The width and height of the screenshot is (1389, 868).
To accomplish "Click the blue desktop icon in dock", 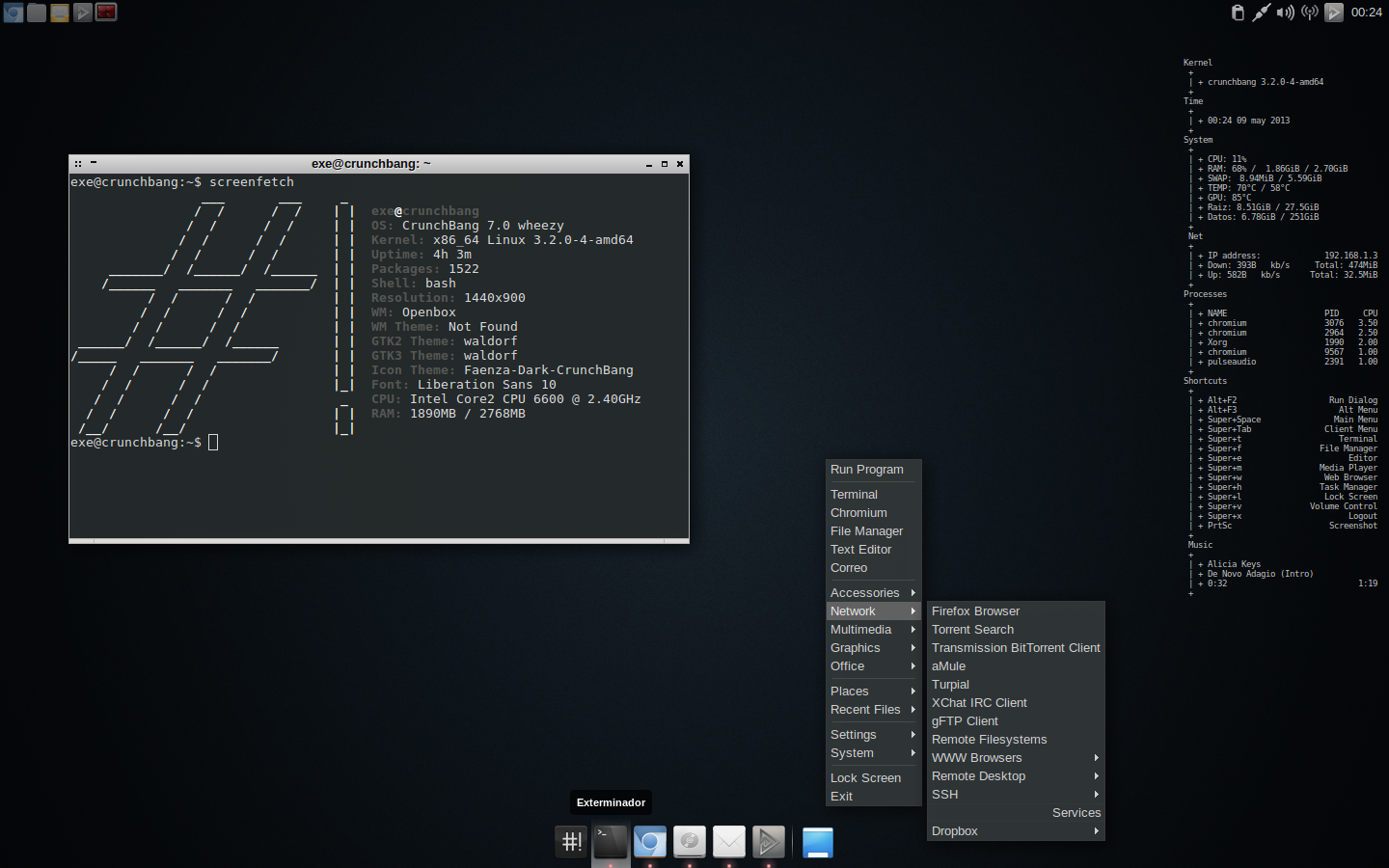I will (818, 842).
